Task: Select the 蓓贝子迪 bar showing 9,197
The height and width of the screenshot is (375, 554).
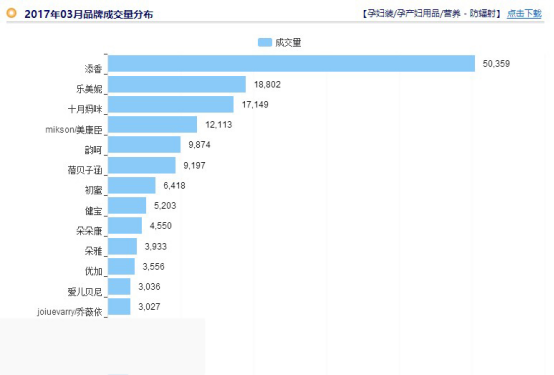Action: click(142, 165)
